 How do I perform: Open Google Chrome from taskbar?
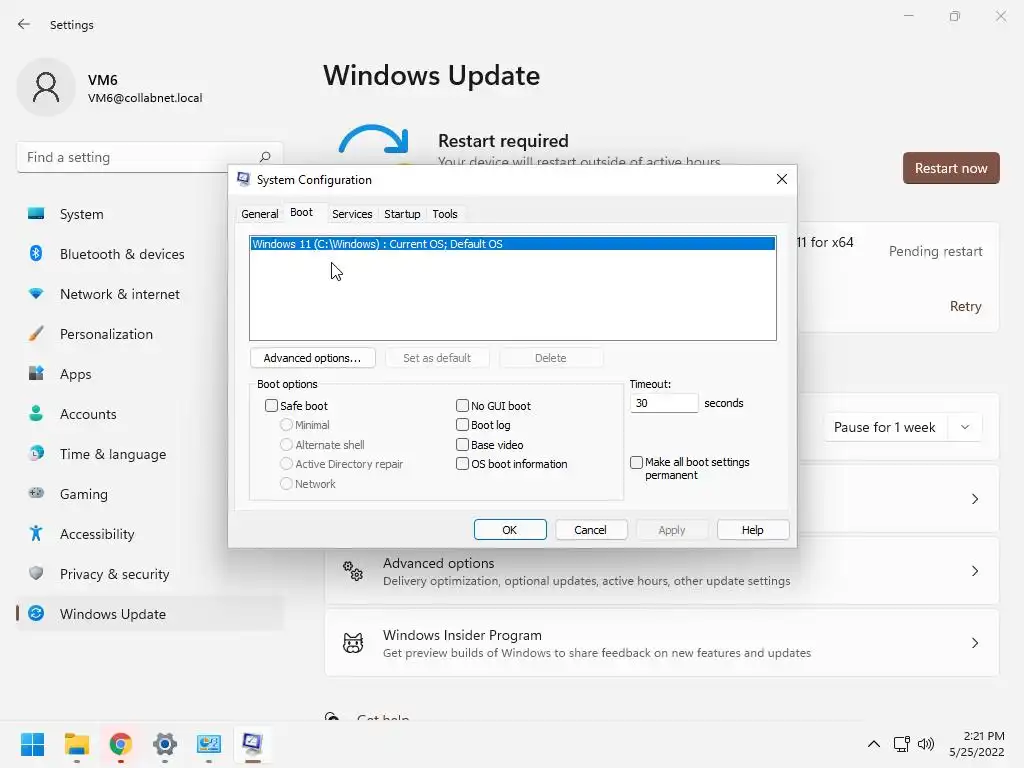(x=120, y=744)
